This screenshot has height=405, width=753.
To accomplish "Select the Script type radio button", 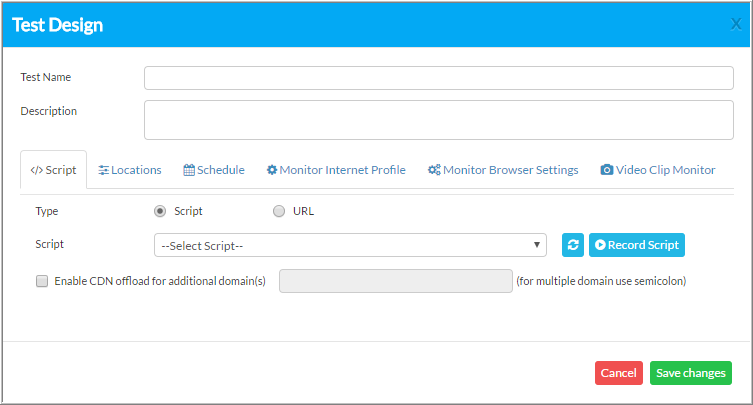I will [160, 211].
